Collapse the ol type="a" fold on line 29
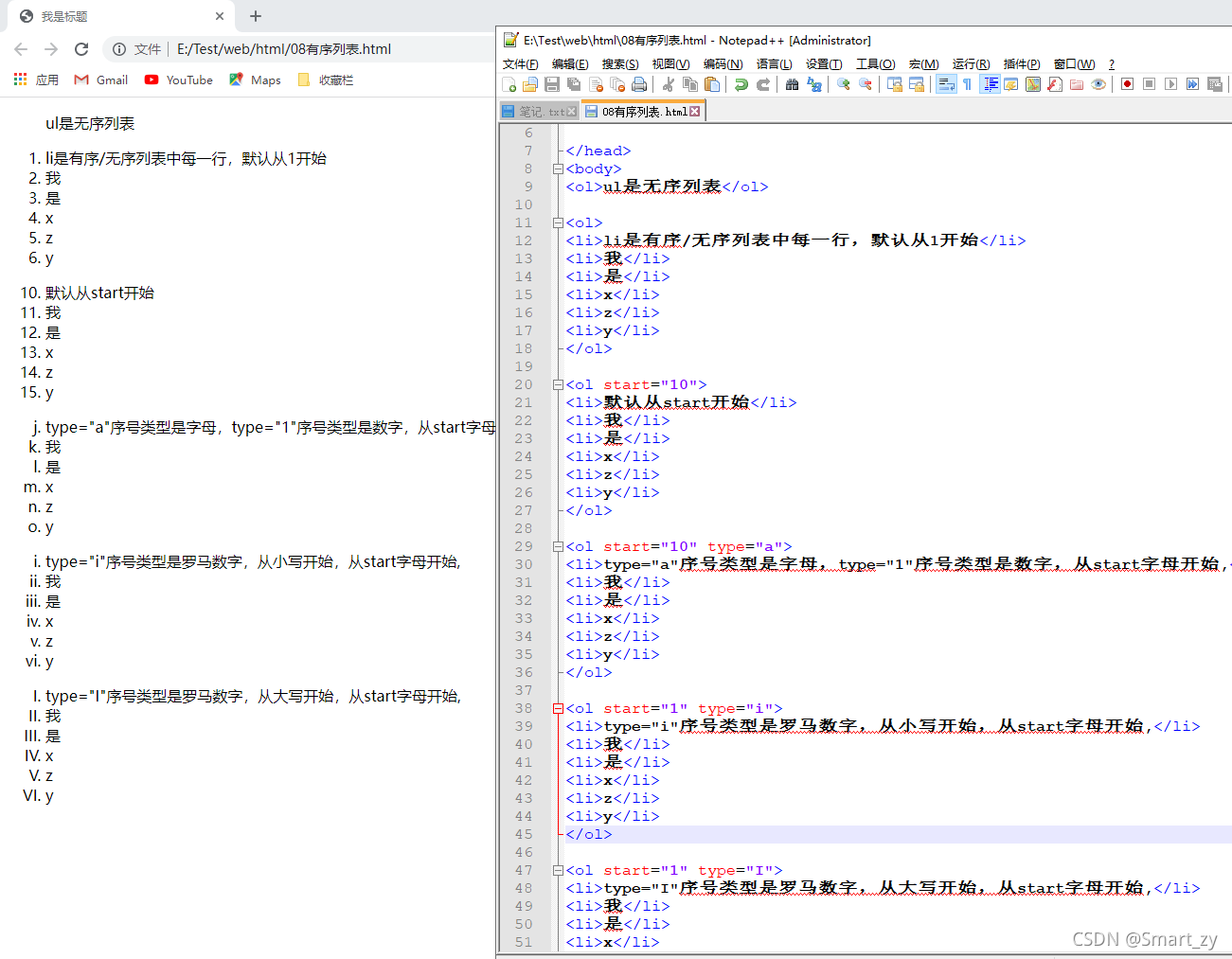Screen dimensions: 1232x959 click(558, 546)
